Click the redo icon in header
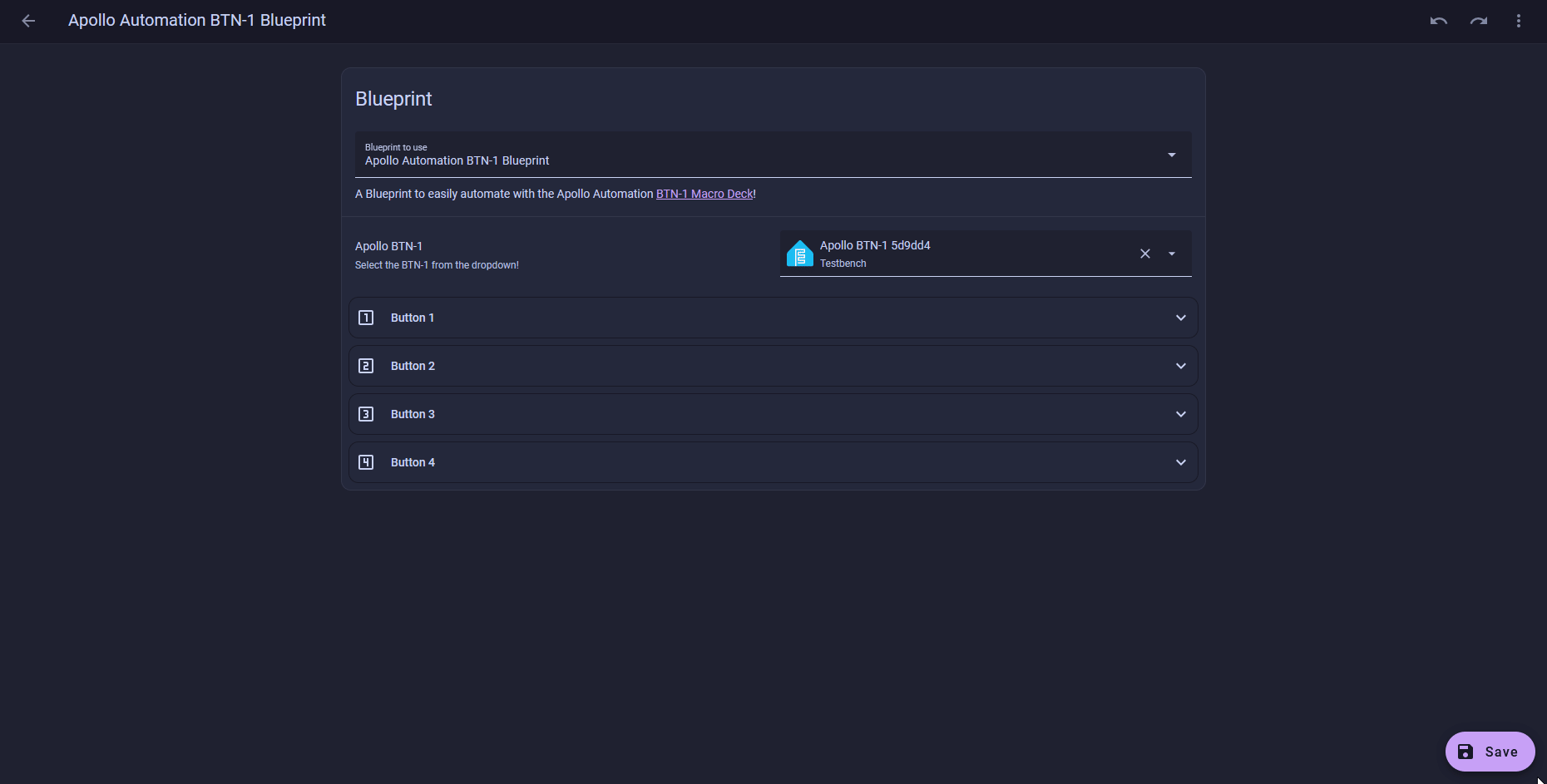This screenshot has height=784, width=1547. 1478,21
